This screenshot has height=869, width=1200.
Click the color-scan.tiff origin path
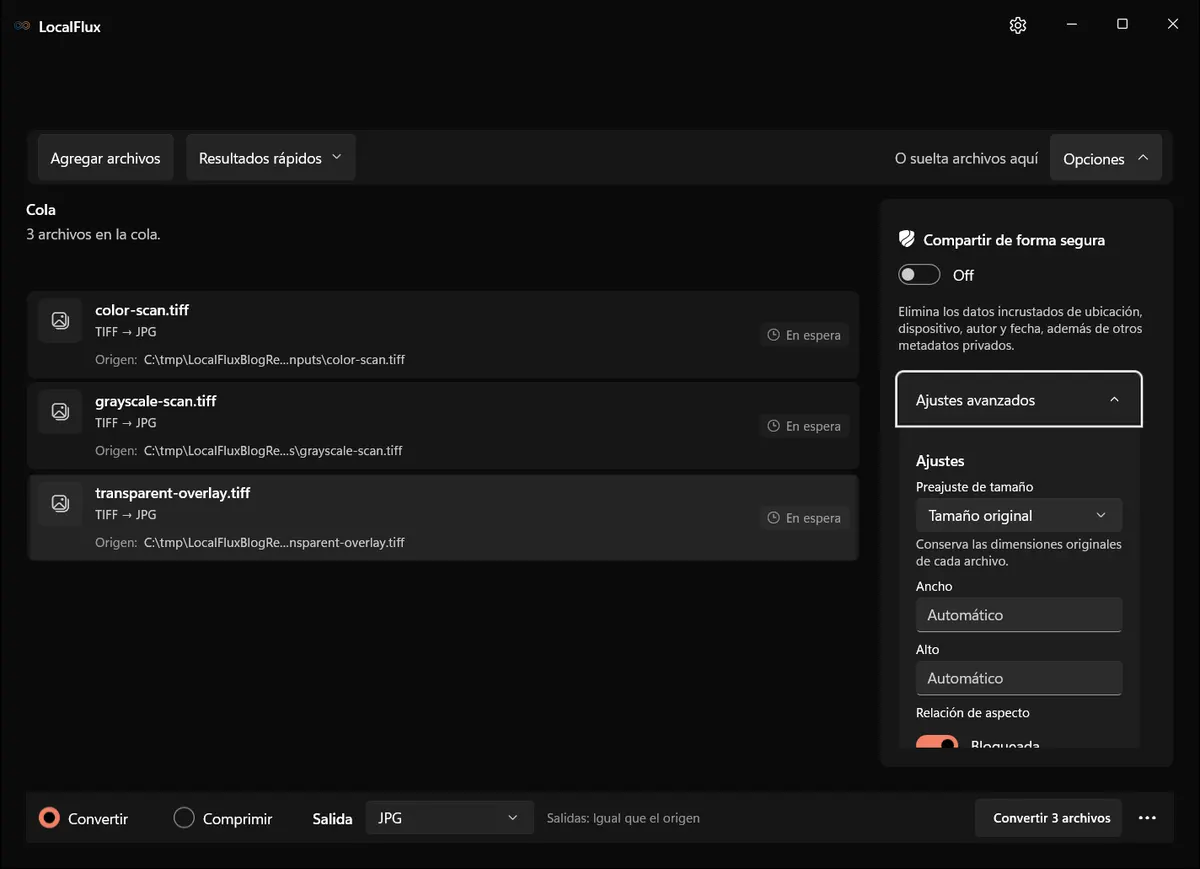pyautogui.click(x=274, y=359)
